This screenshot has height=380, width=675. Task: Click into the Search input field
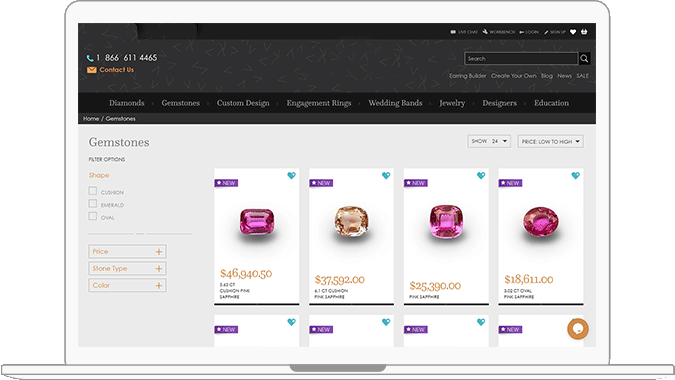click(x=521, y=59)
